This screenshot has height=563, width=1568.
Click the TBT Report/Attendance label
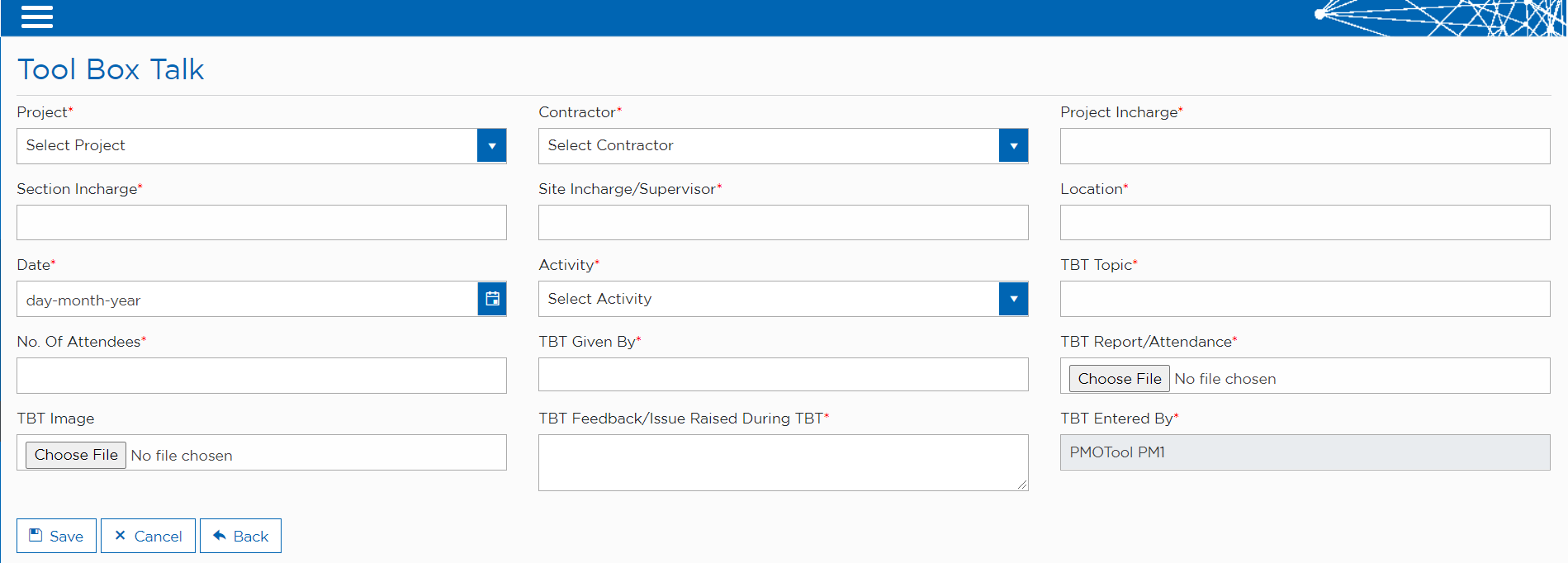tap(1149, 342)
